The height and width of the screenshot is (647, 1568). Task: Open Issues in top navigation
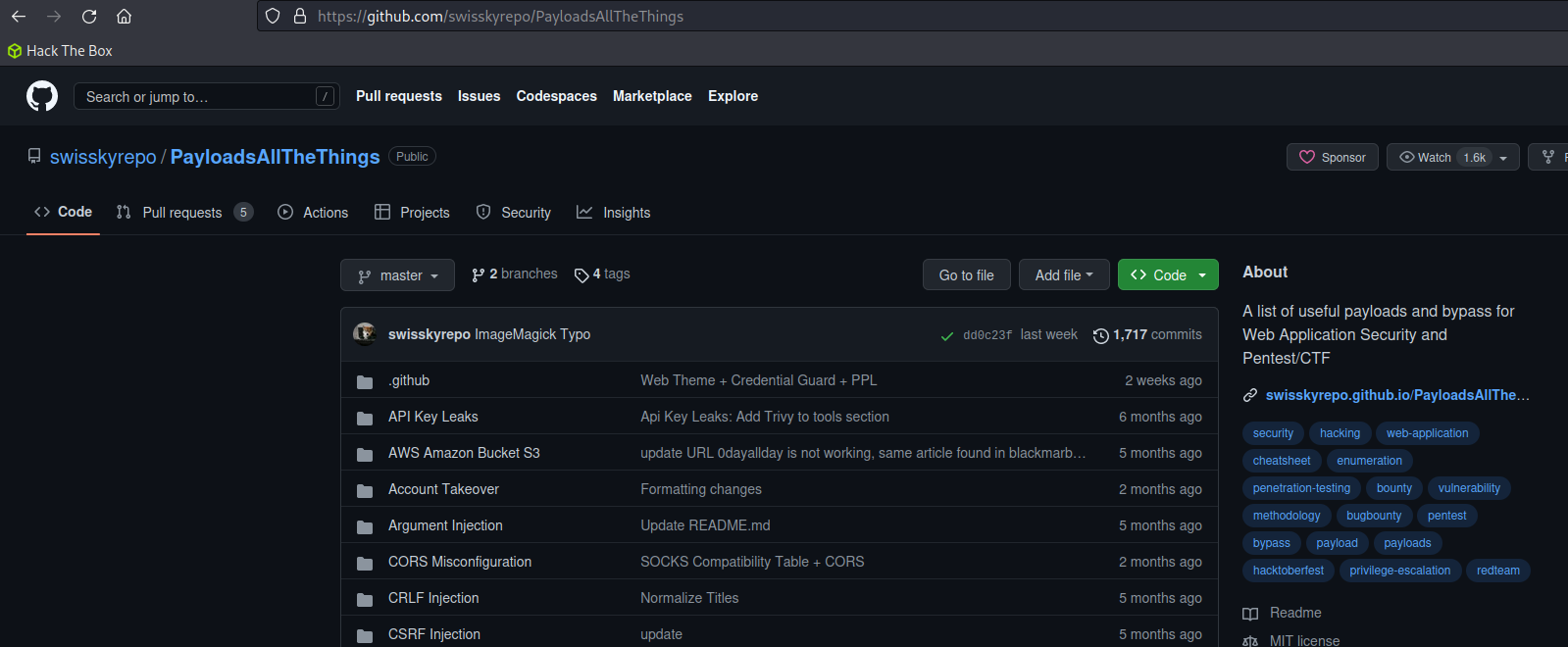(479, 96)
